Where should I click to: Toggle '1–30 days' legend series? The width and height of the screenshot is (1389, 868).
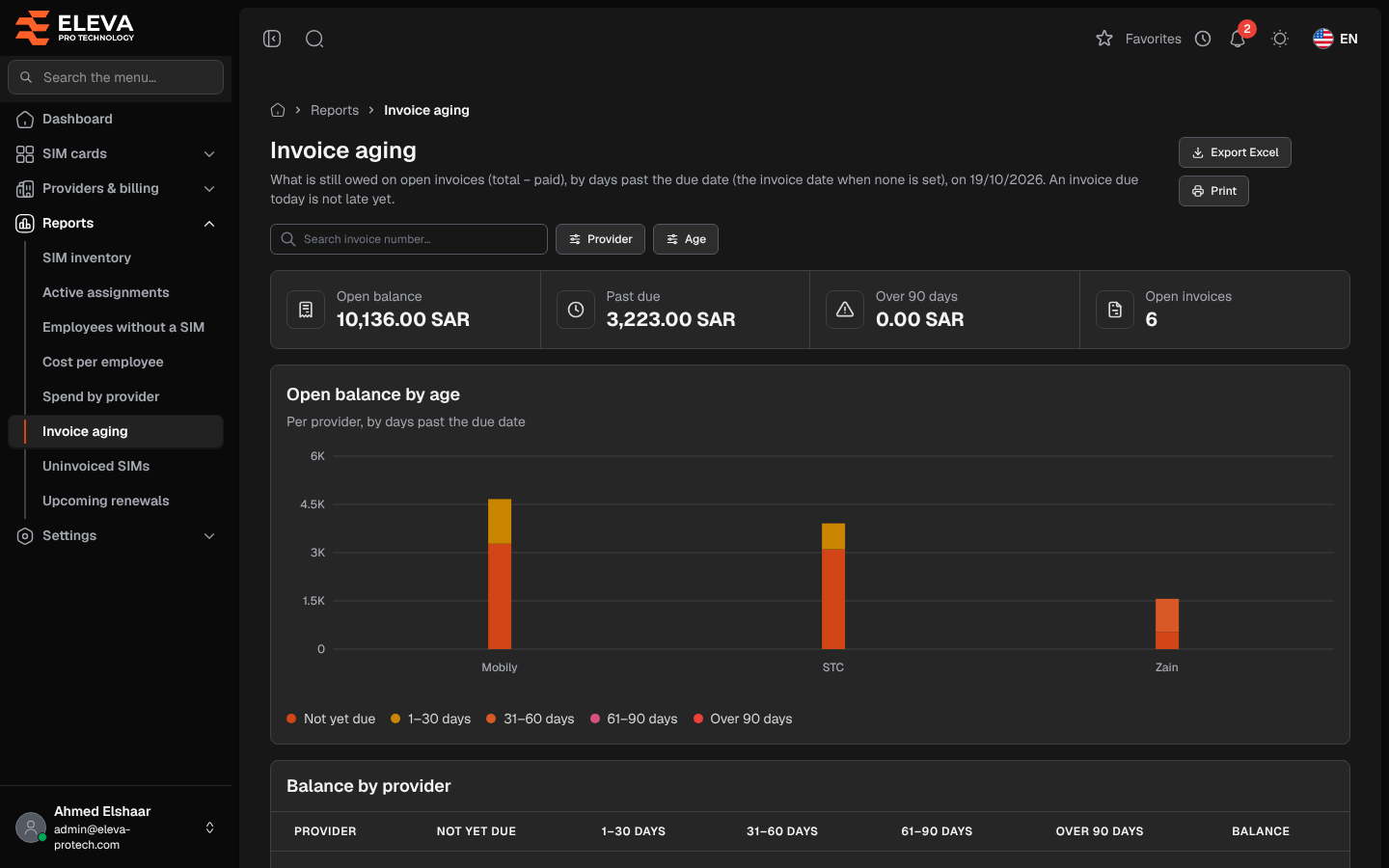430,719
